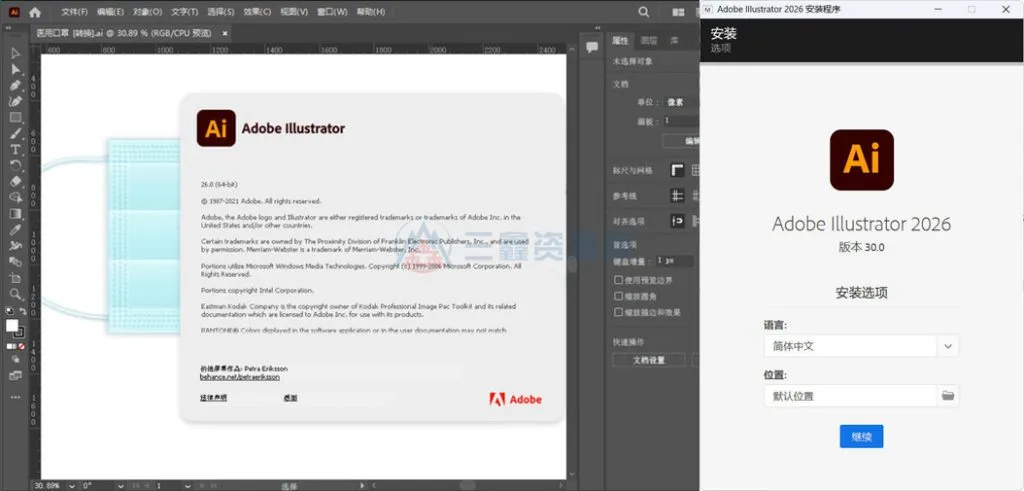Open the behance.net/petraeriksson link

[240, 377]
